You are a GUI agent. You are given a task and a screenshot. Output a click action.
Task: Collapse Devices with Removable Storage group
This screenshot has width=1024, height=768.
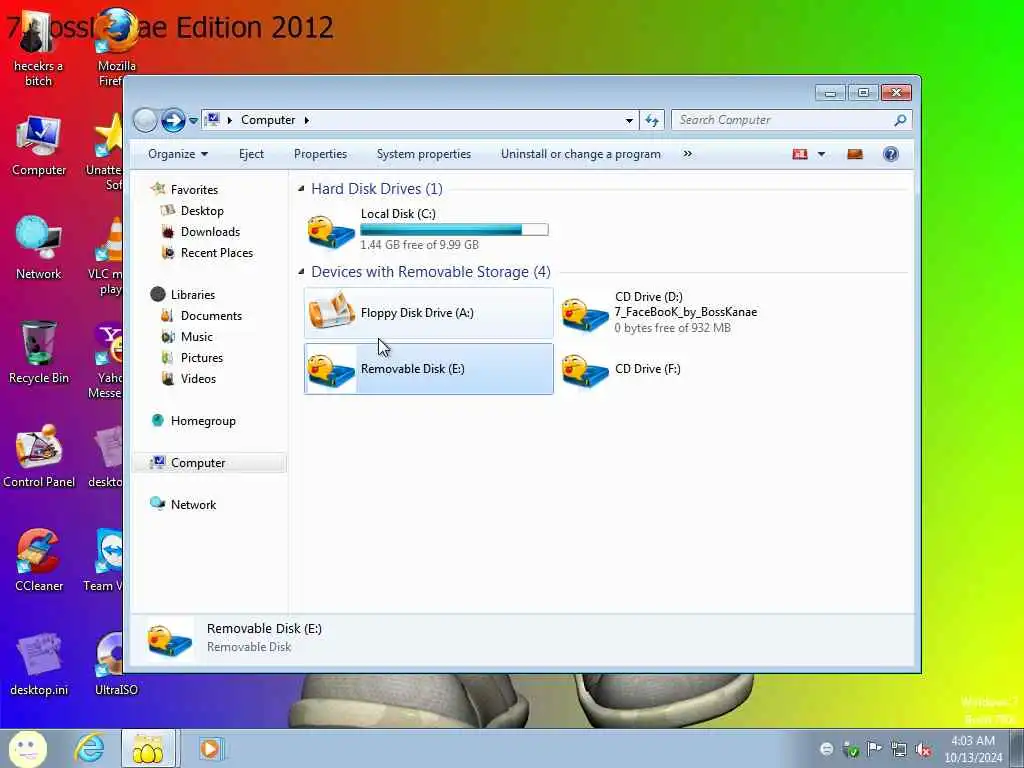pos(301,272)
